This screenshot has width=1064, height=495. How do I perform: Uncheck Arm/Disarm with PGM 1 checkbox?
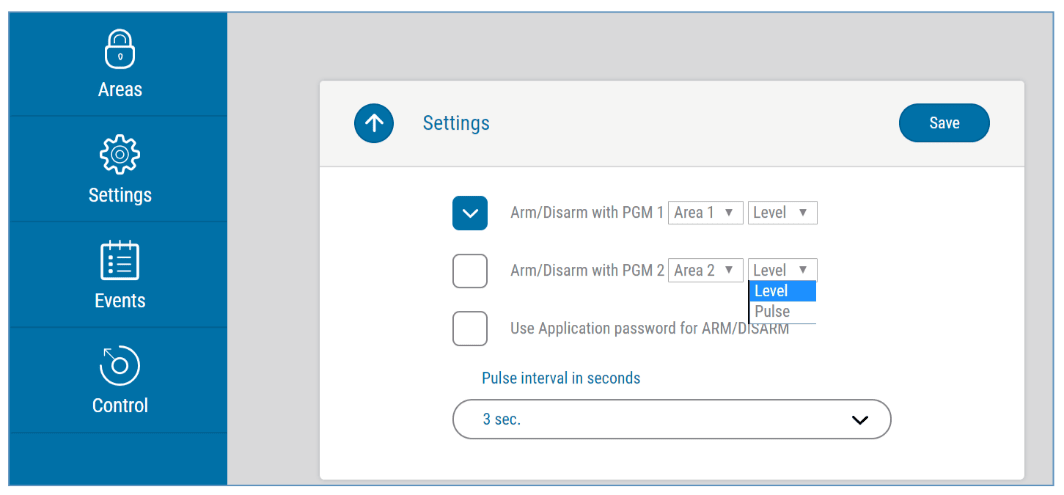click(470, 213)
